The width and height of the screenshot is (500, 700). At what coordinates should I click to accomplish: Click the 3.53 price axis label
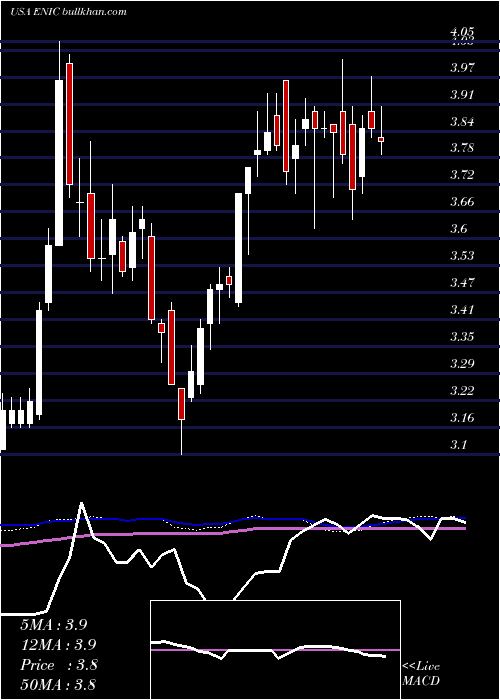click(463, 256)
